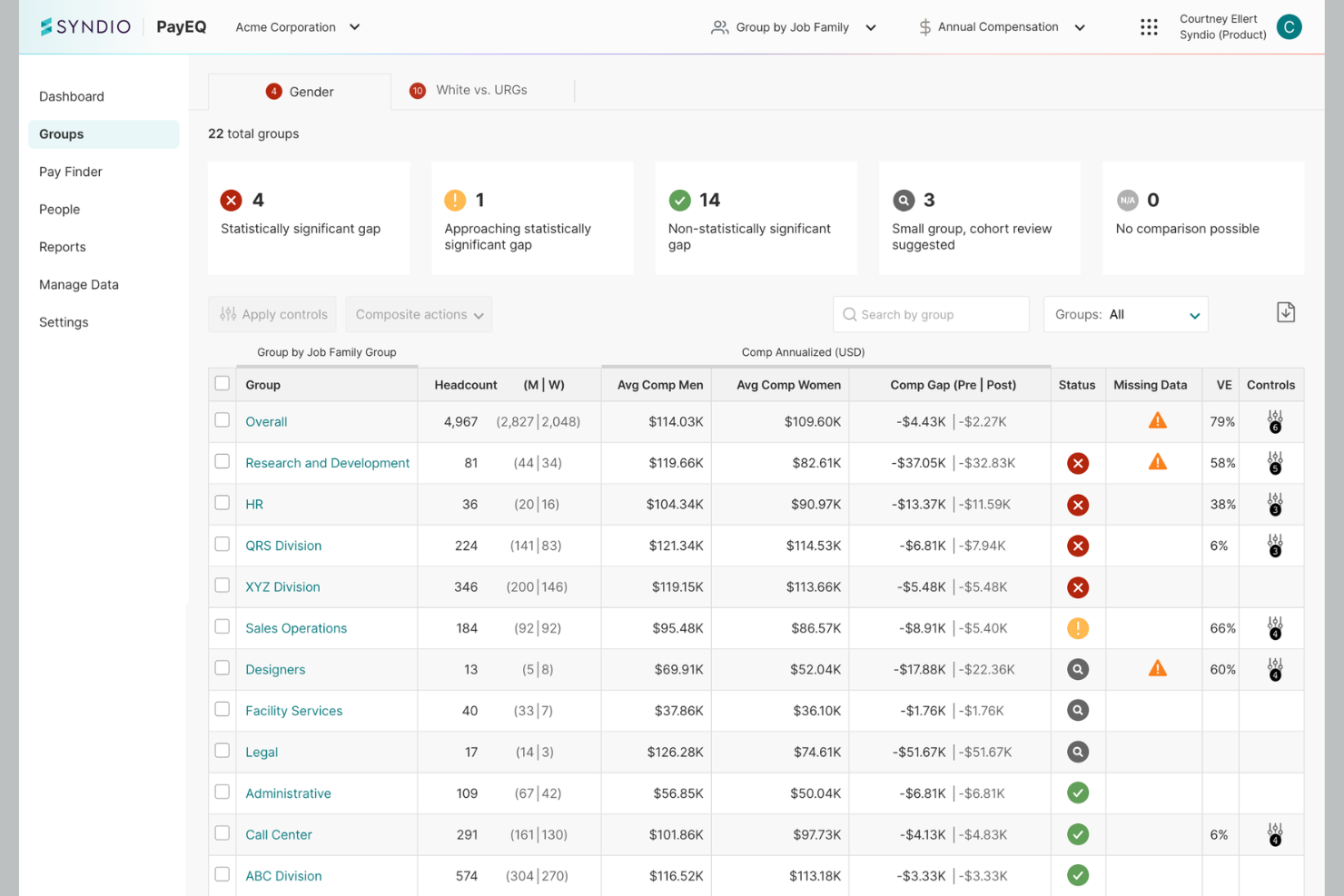The image size is (1344, 896).
Task: Click the small-group magnifier status for Legal
Action: [1078, 752]
